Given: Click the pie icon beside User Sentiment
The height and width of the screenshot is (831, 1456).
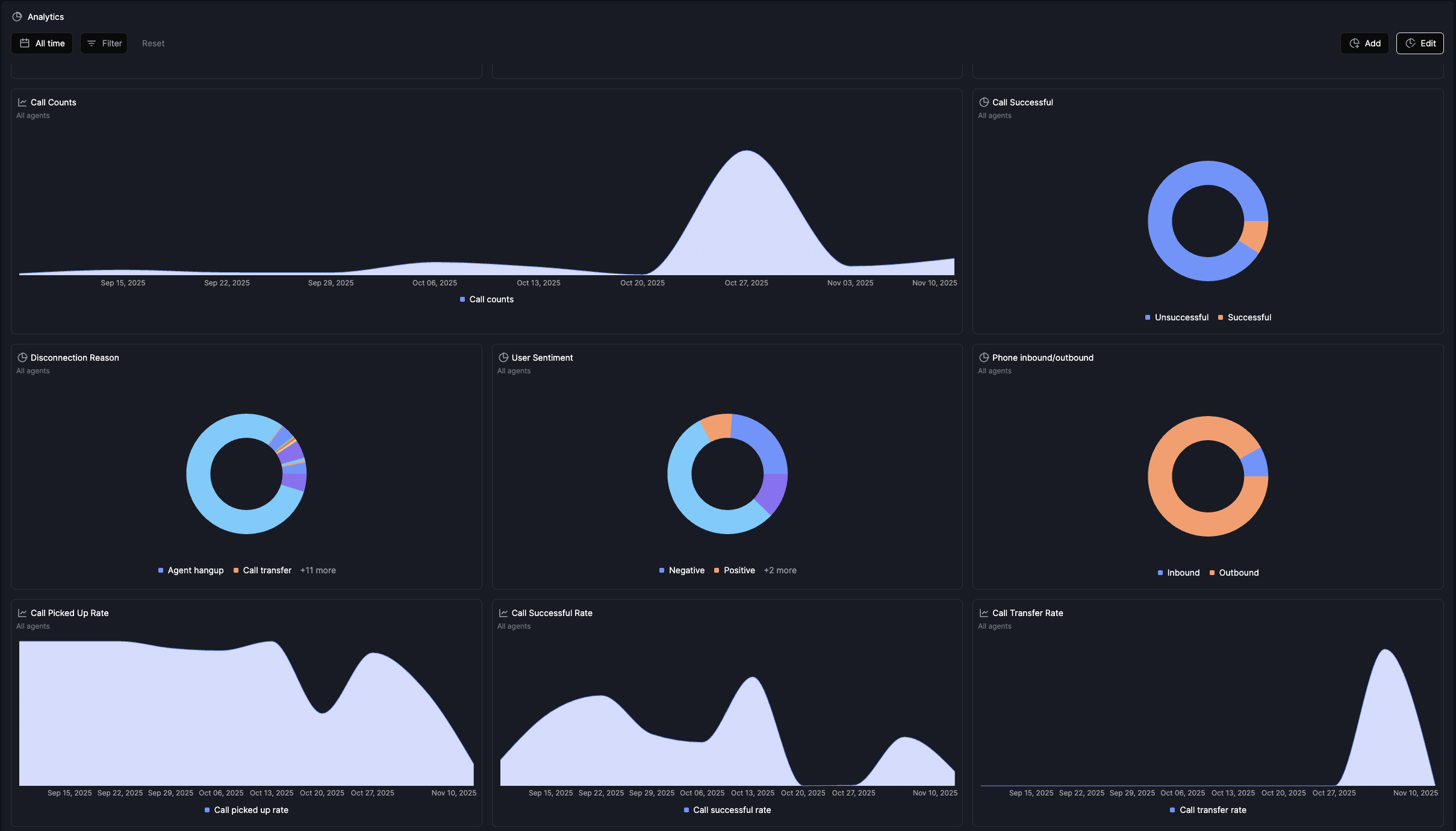Looking at the screenshot, I should [x=503, y=358].
